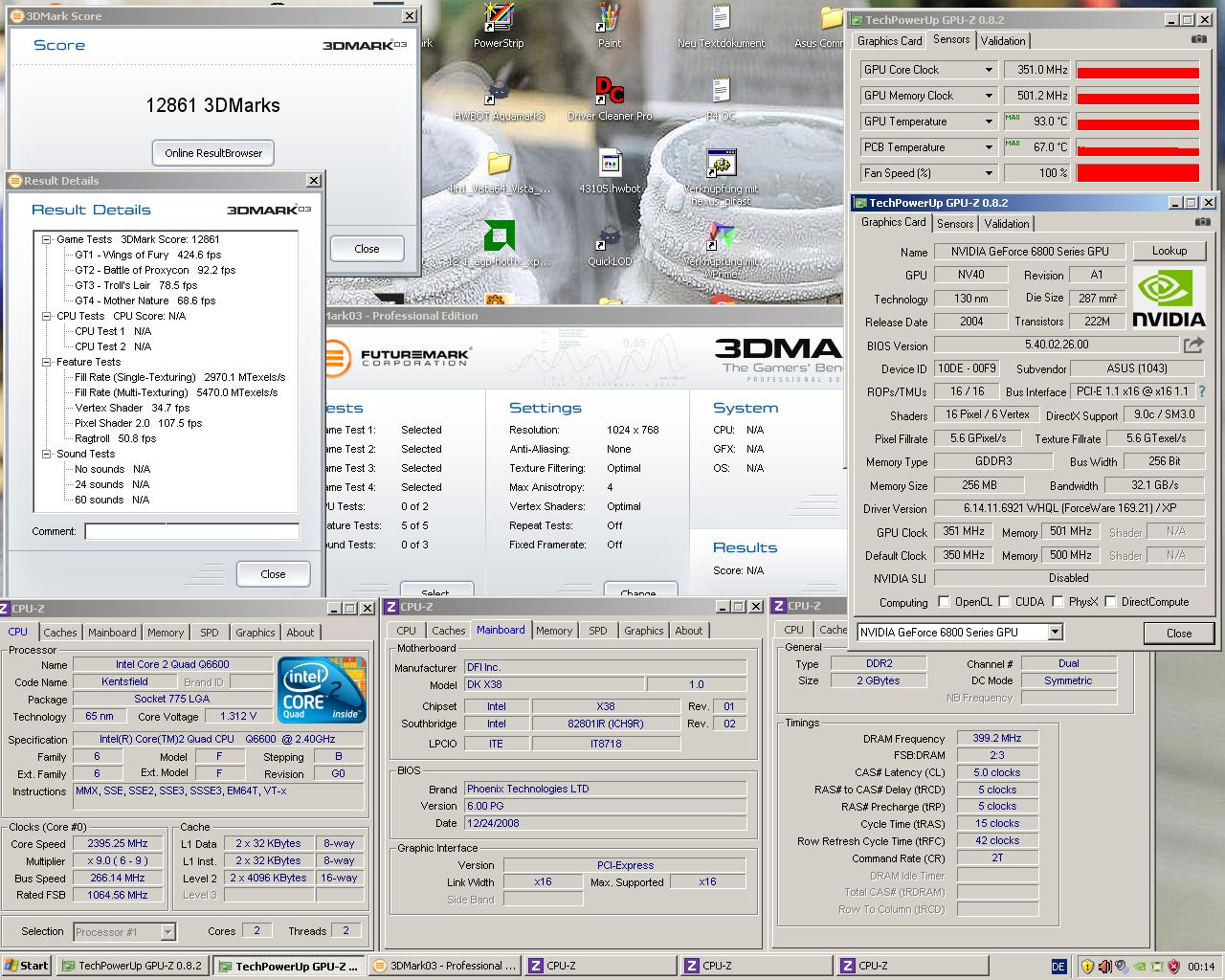The height and width of the screenshot is (980, 1225).
Task: Toggle the CUDA checkbox in GPU-Z
Action: pyautogui.click(x=1004, y=602)
